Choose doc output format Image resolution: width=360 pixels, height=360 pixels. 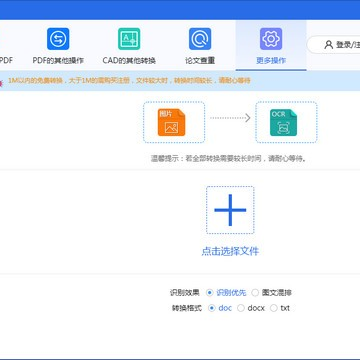[x=211, y=308]
